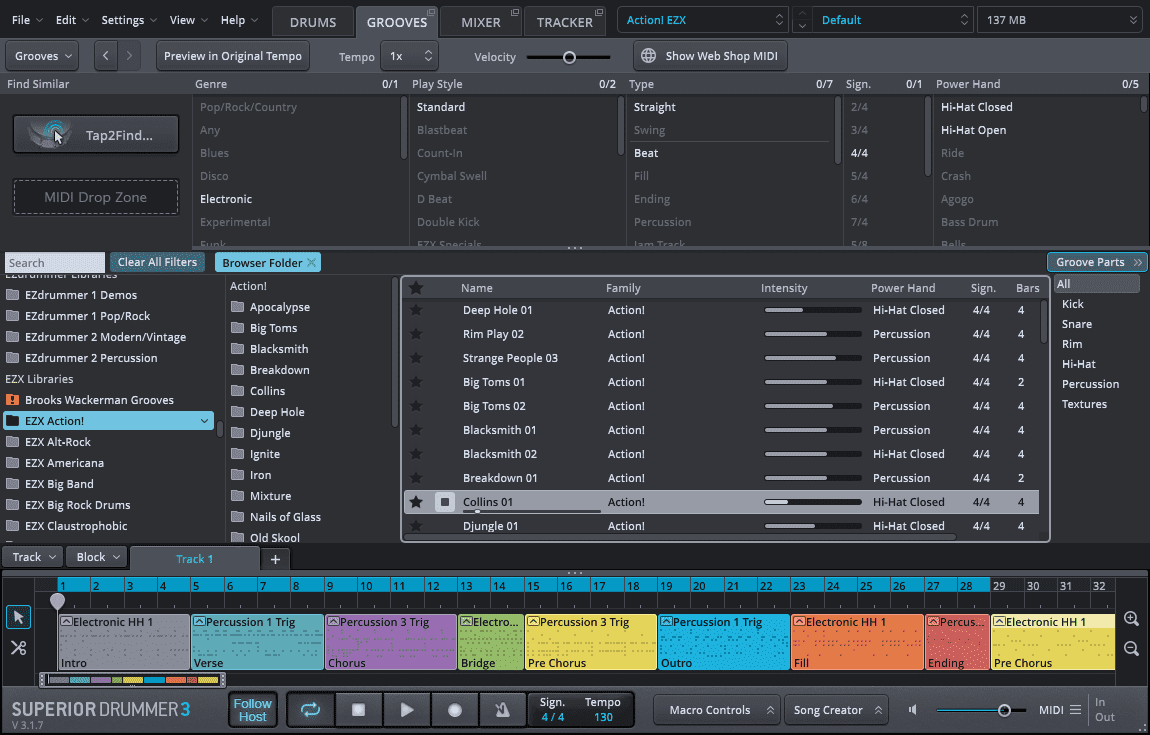Select the Electronic genre filter
This screenshot has height=735, width=1150.
coord(226,199)
